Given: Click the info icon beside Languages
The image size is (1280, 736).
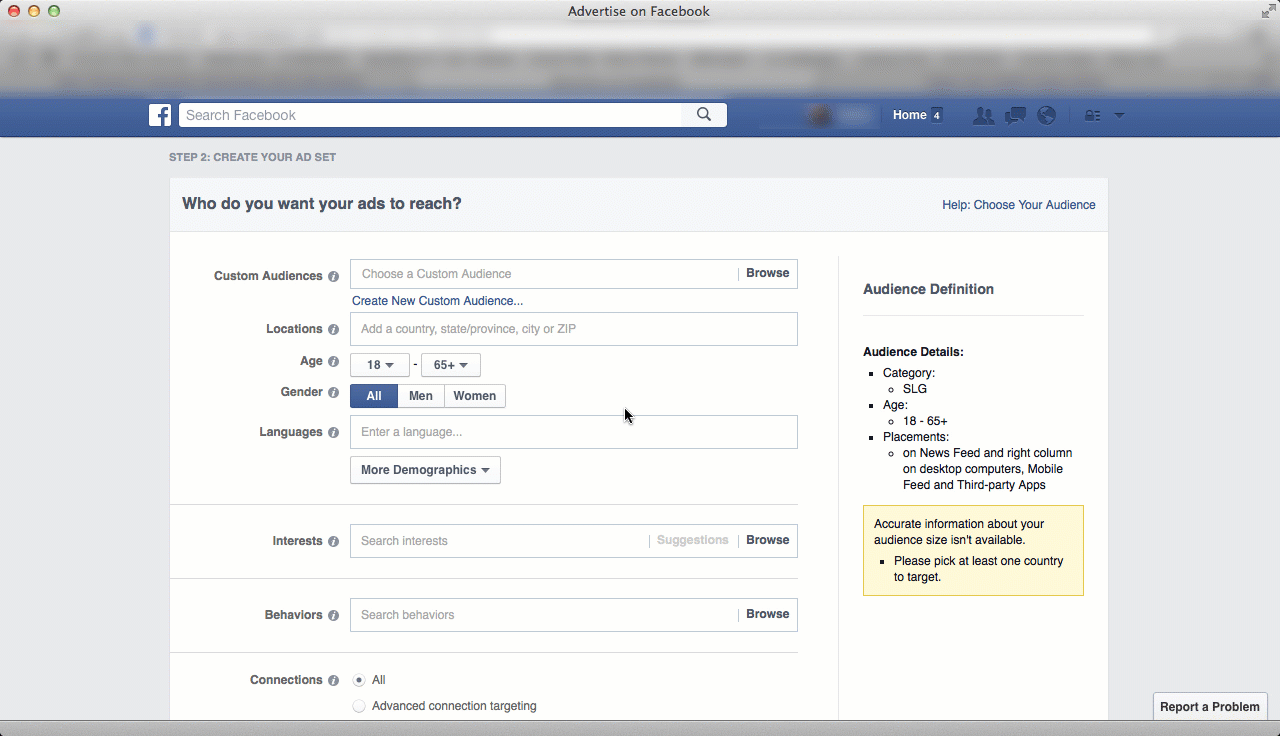Looking at the screenshot, I should (x=333, y=433).
